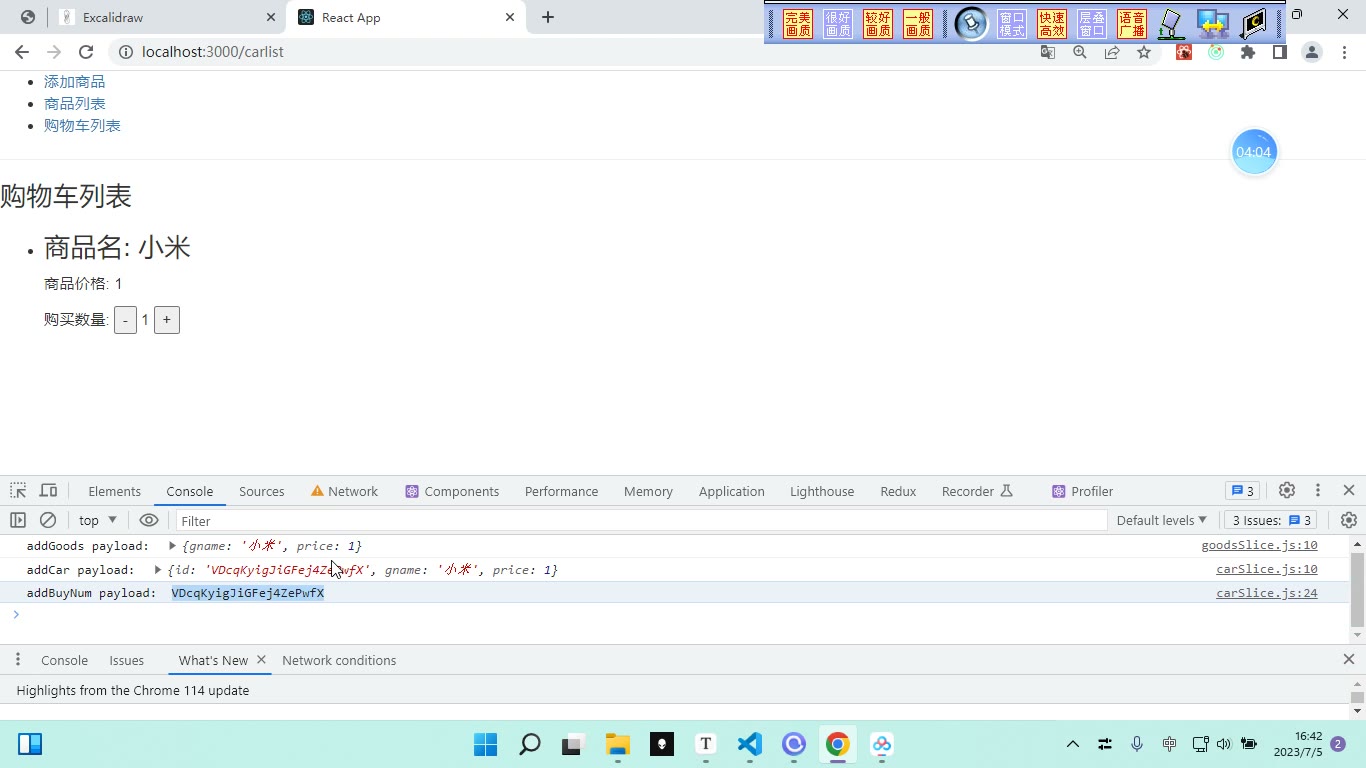Expand the addCar payload object
The image size is (1366, 768).
click(158, 570)
